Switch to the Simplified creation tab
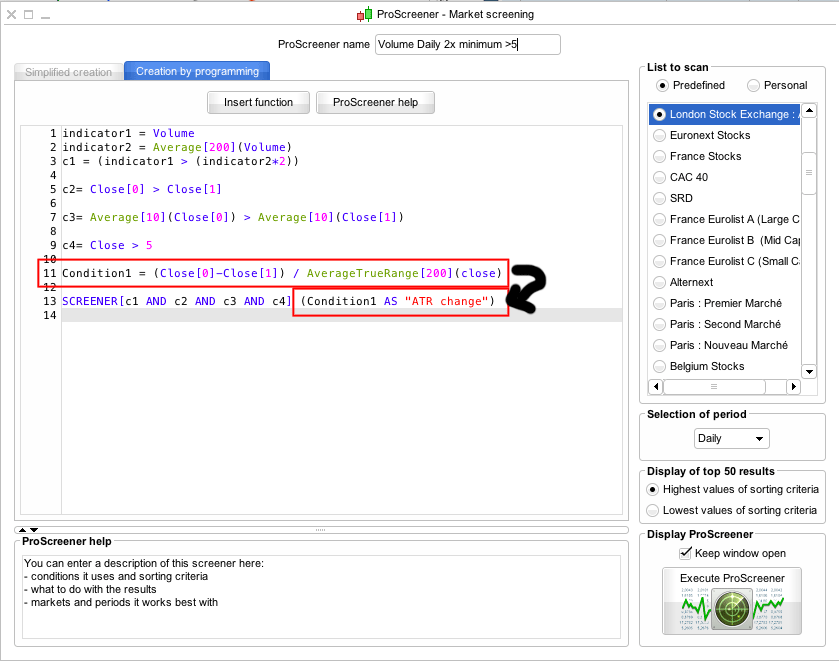The width and height of the screenshot is (839, 661). pyautogui.click(x=68, y=72)
